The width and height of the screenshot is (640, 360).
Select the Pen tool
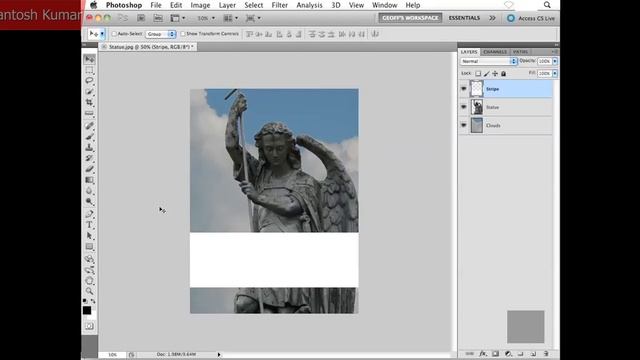89,214
